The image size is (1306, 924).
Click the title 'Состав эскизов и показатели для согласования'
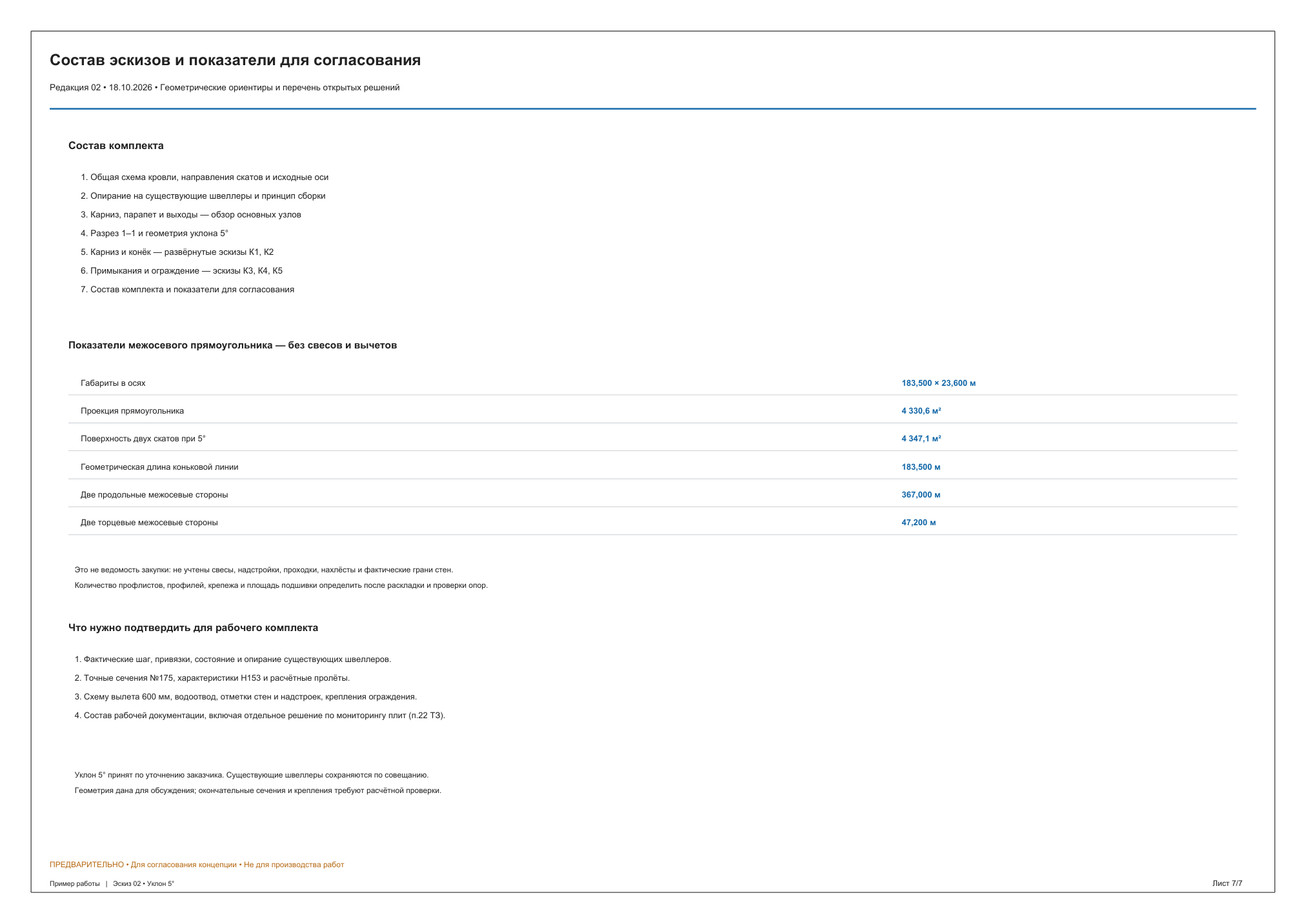click(x=235, y=60)
